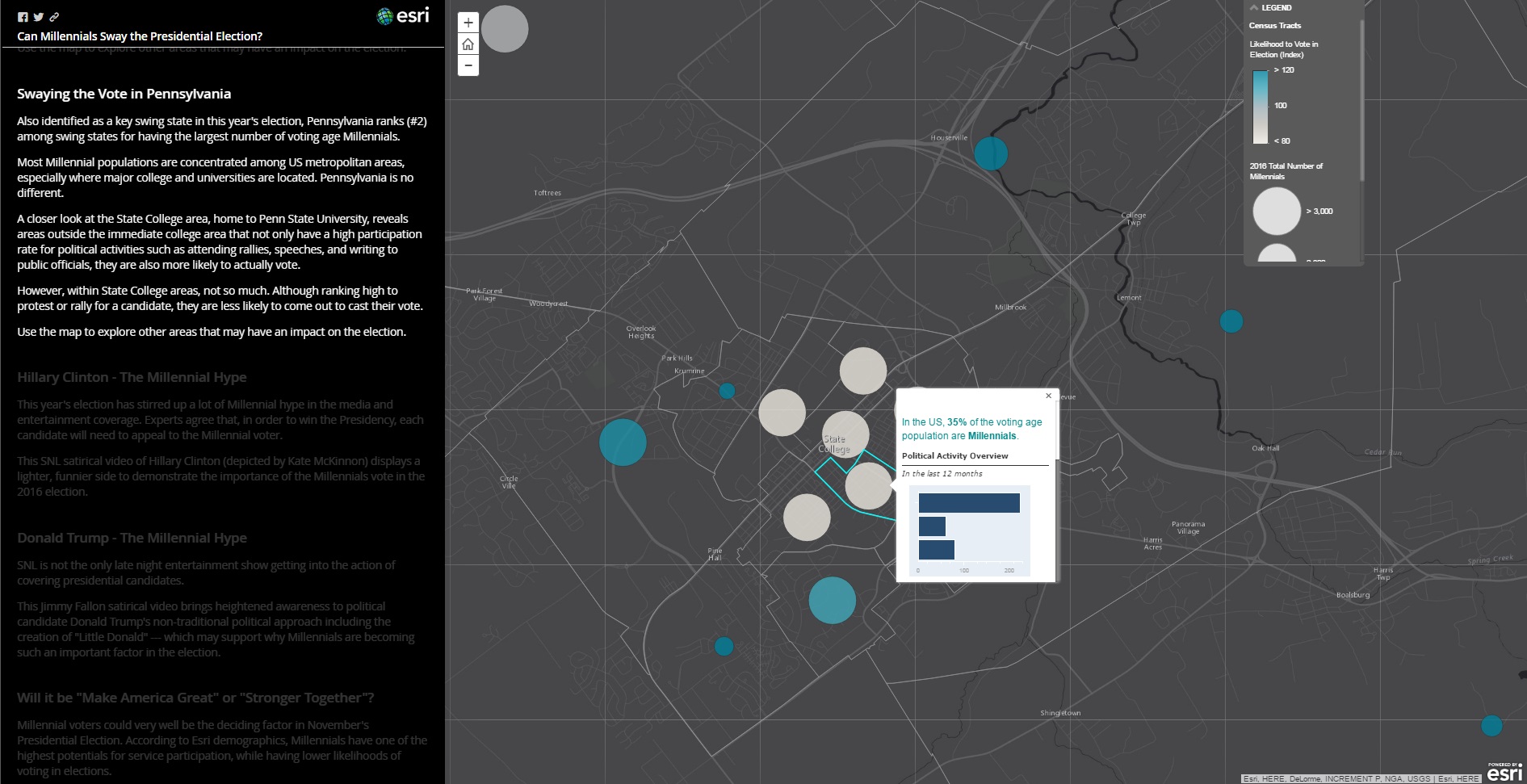This screenshot has width=1527, height=784.
Task: Jump to Hillary Clinton Millennial Hype section
Action: coord(132,377)
